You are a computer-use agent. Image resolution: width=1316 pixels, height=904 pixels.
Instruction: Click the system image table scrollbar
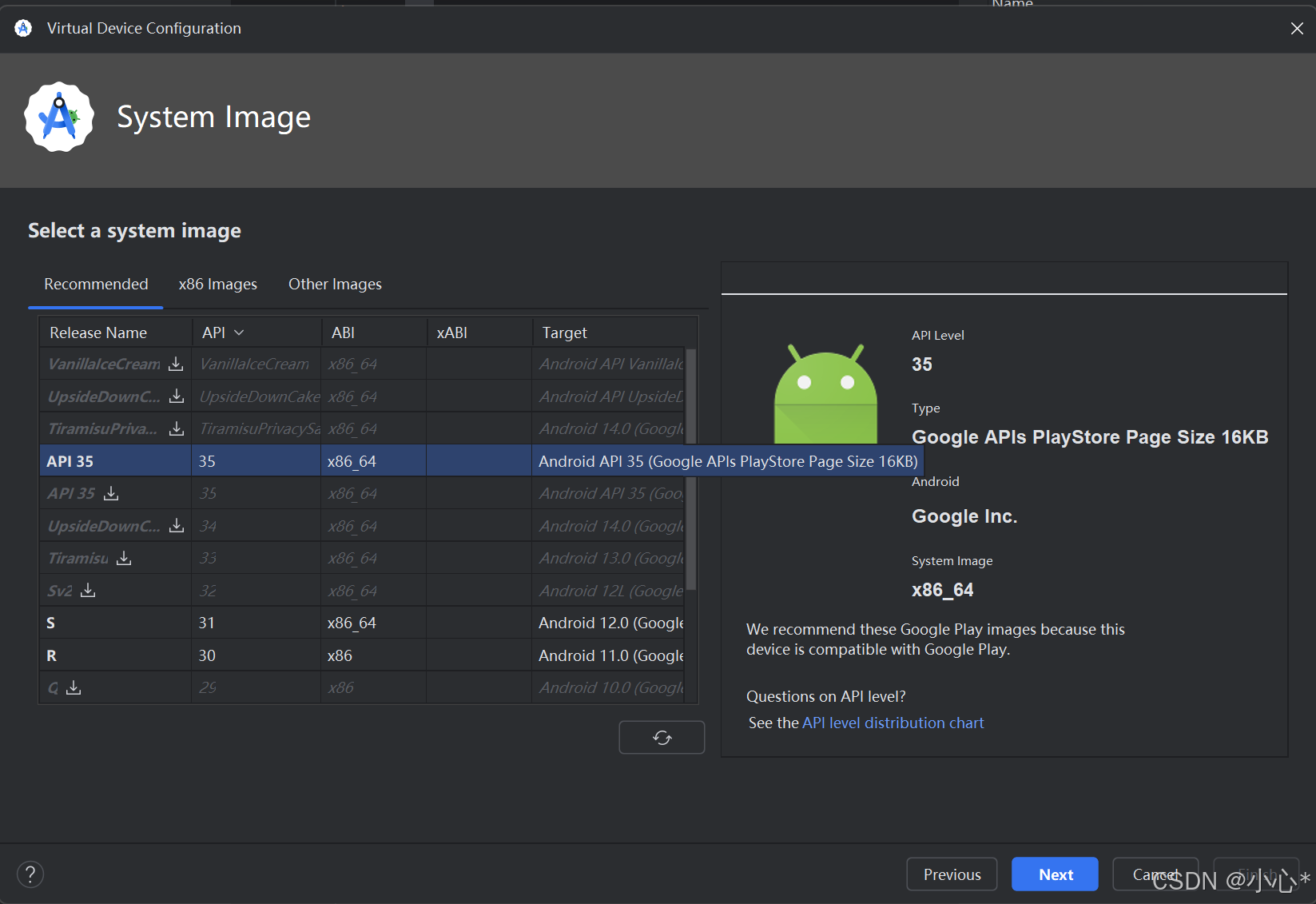(x=691, y=470)
